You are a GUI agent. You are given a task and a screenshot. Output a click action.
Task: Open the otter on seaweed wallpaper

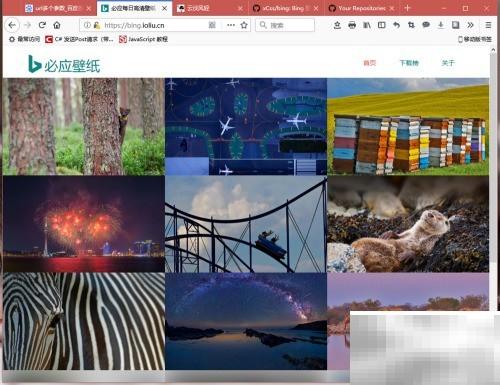pyautogui.click(x=408, y=224)
